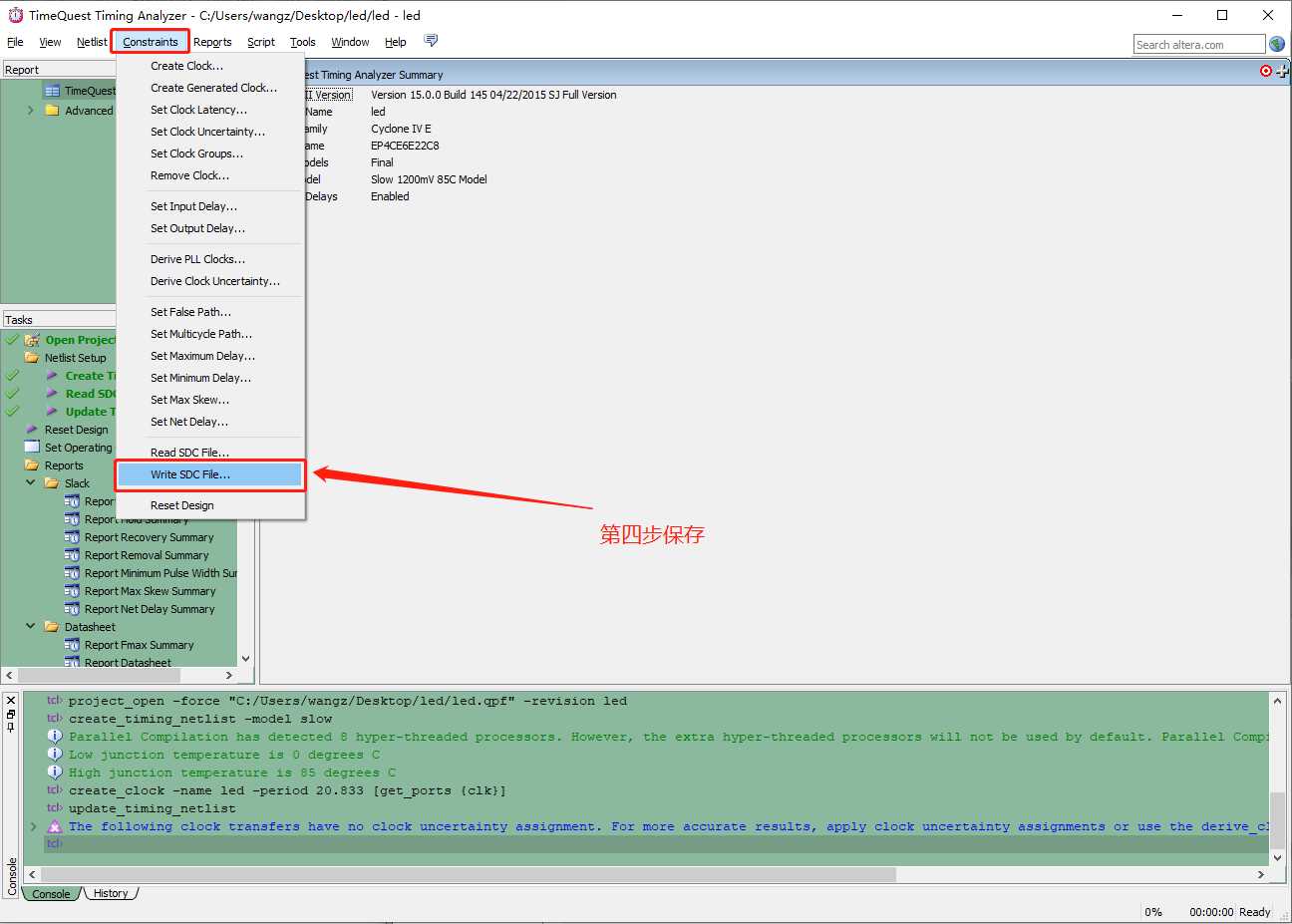The width and height of the screenshot is (1292, 924).
Task: Select Set False Path menu entry
Action: tap(210, 312)
